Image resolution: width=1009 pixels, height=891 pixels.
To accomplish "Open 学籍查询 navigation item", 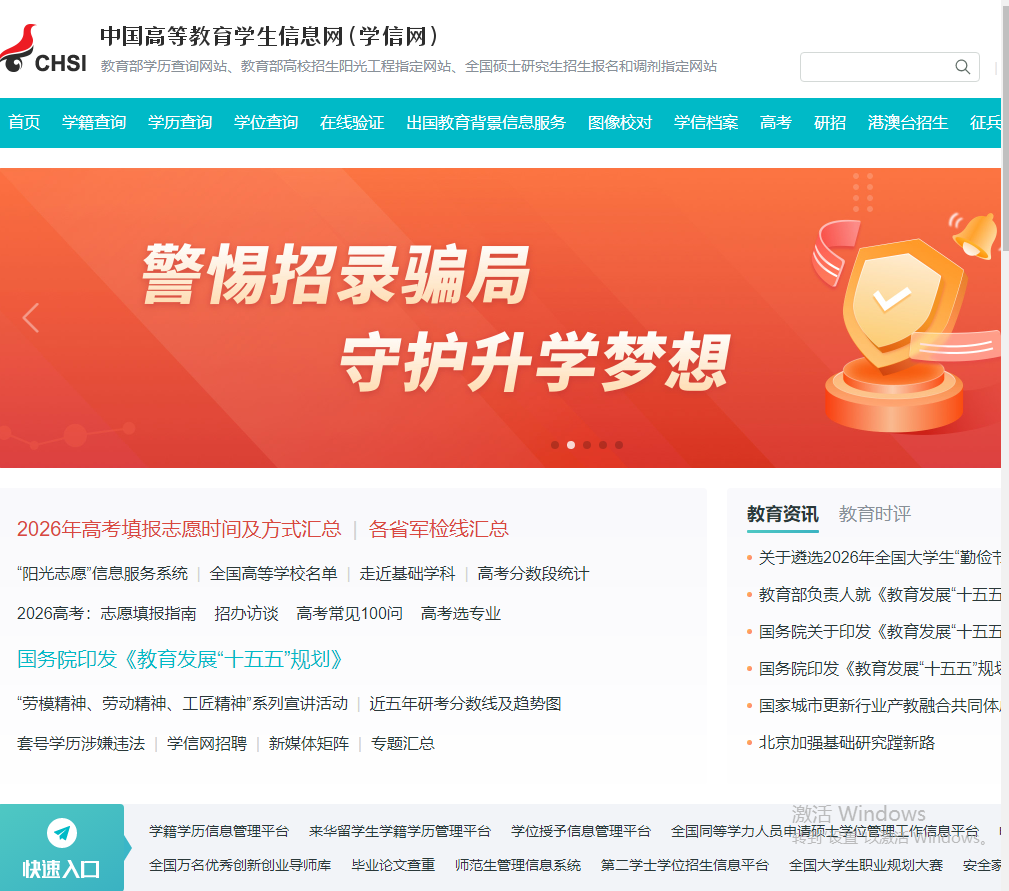I will 94,122.
